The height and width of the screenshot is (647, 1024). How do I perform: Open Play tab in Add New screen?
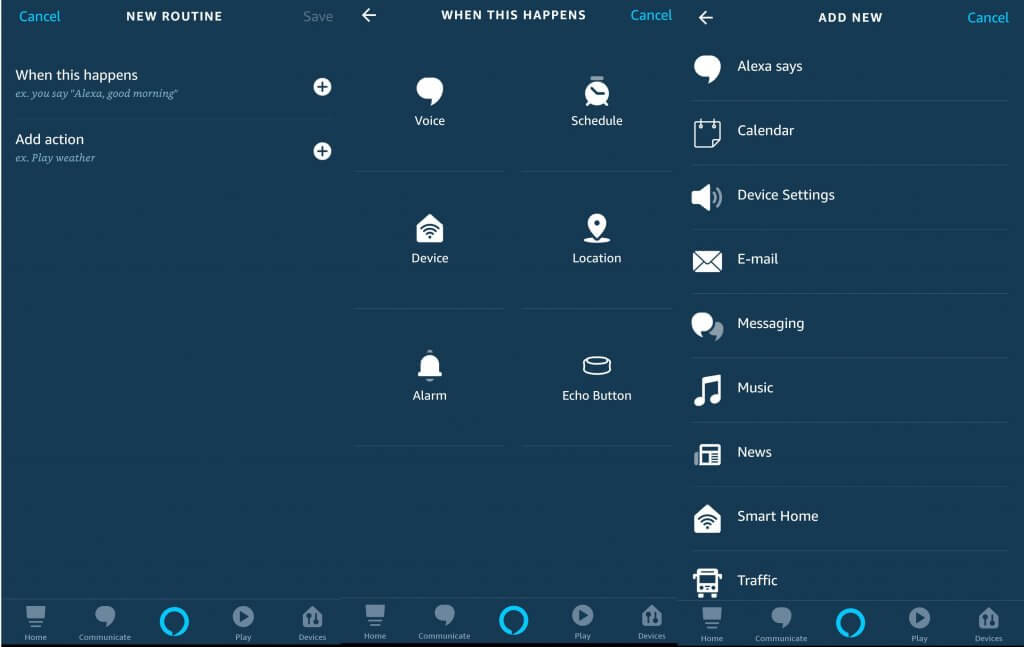pos(920,624)
